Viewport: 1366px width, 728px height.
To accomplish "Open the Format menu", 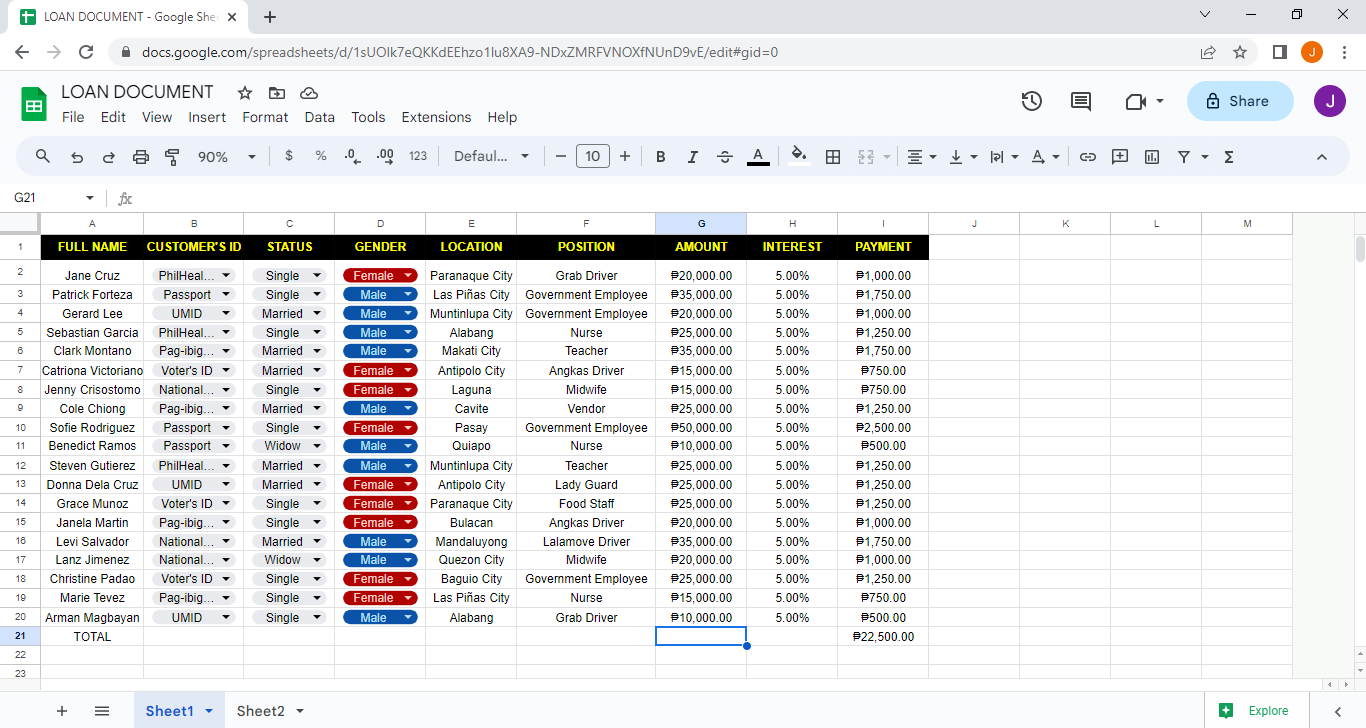I will [265, 117].
